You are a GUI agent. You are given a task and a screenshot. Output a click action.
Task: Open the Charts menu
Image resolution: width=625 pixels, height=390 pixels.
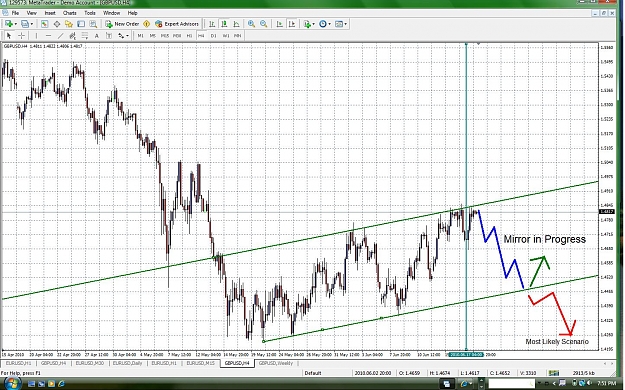click(69, 13)
